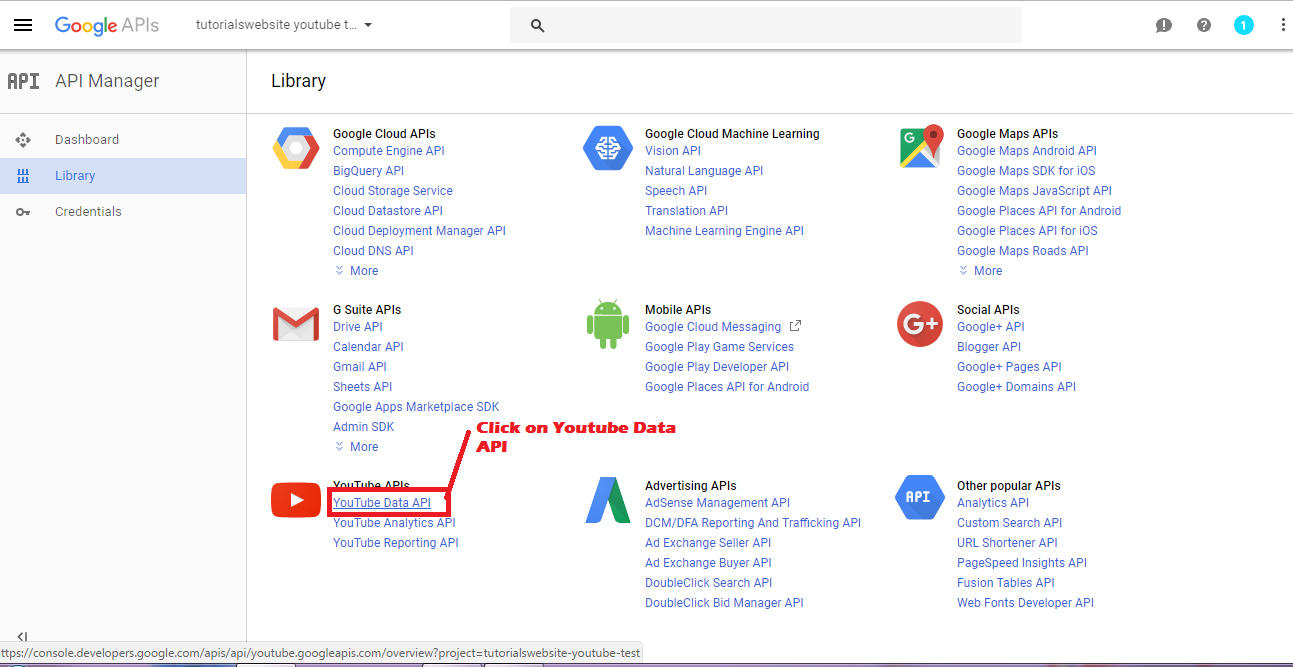This screenshot has height=667, width=1293.
Task: Open Natural Language API link
Action: [x=704, y=171]
